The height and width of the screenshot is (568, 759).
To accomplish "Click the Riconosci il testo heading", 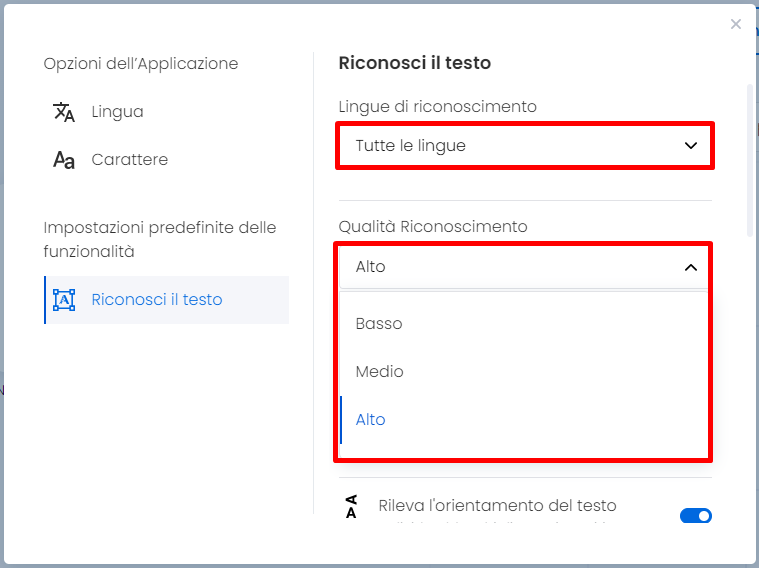I will (415, 63).
